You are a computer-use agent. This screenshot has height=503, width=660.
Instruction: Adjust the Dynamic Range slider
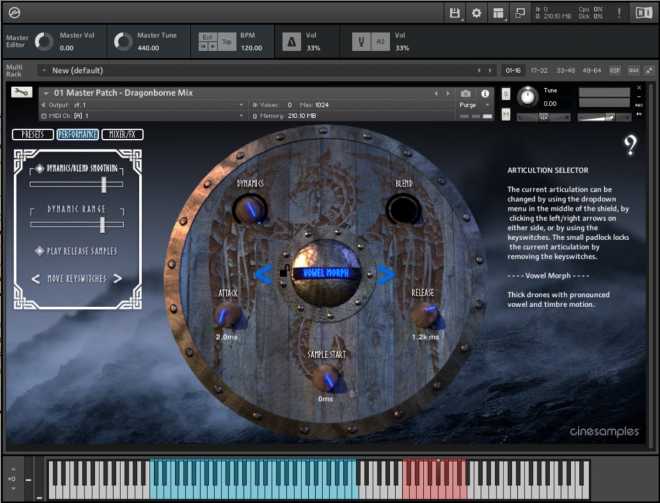pos(77,225)
